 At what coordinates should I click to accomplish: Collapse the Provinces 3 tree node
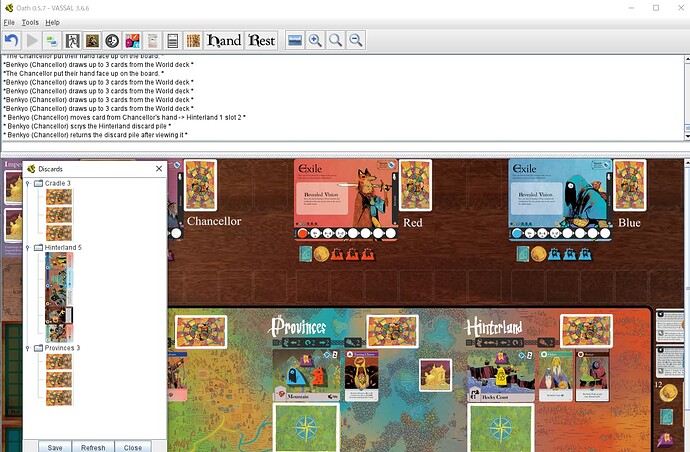pos(28,348)
